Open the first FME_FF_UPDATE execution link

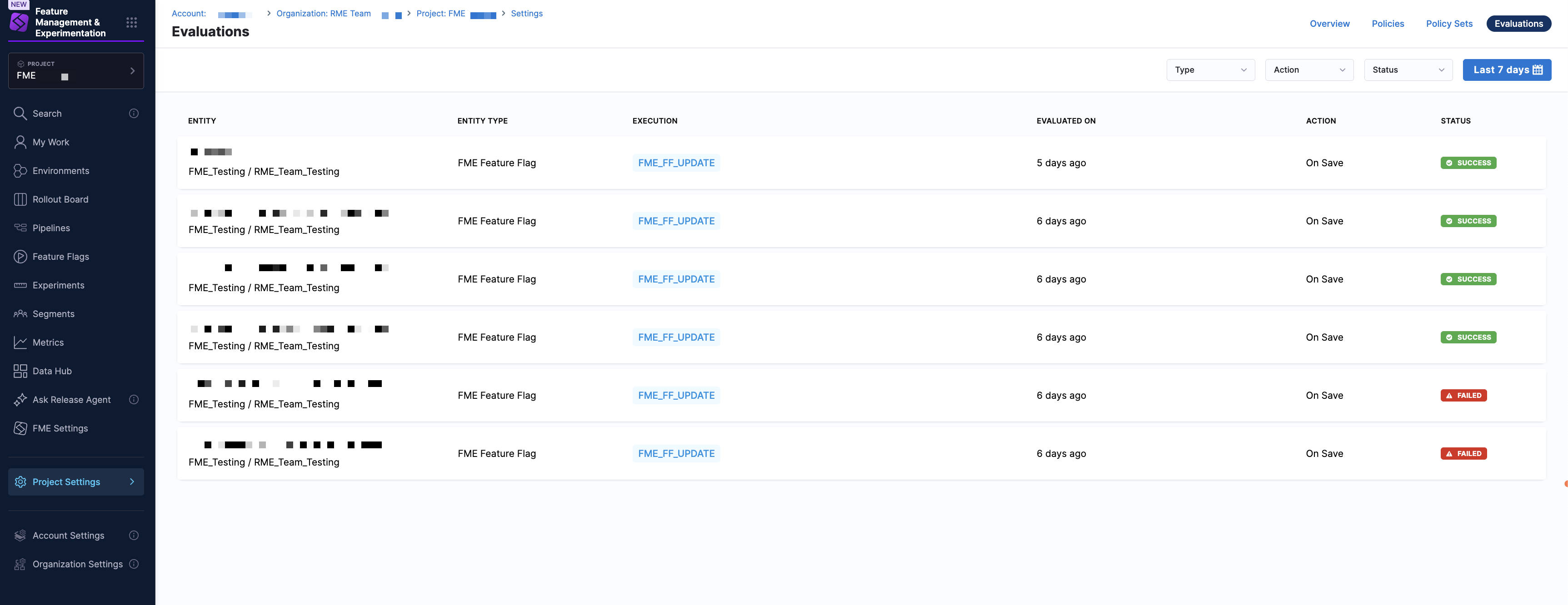[676, 163]
